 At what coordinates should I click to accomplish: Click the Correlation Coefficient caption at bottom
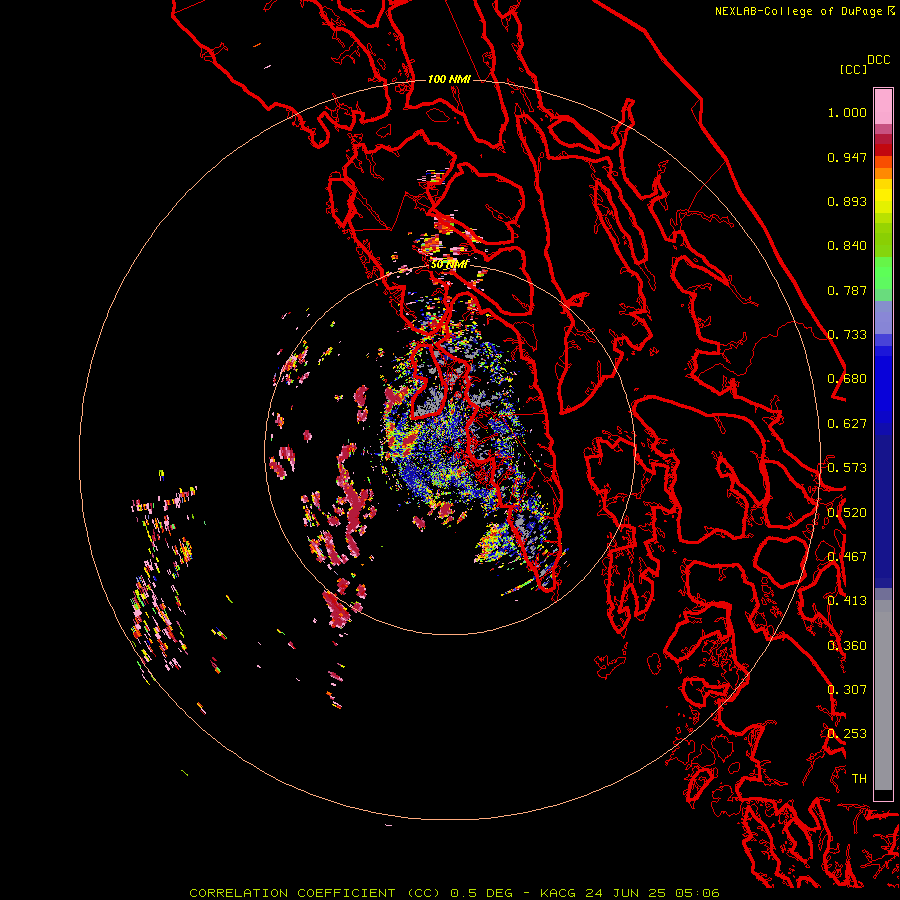[x=454, y=893]
